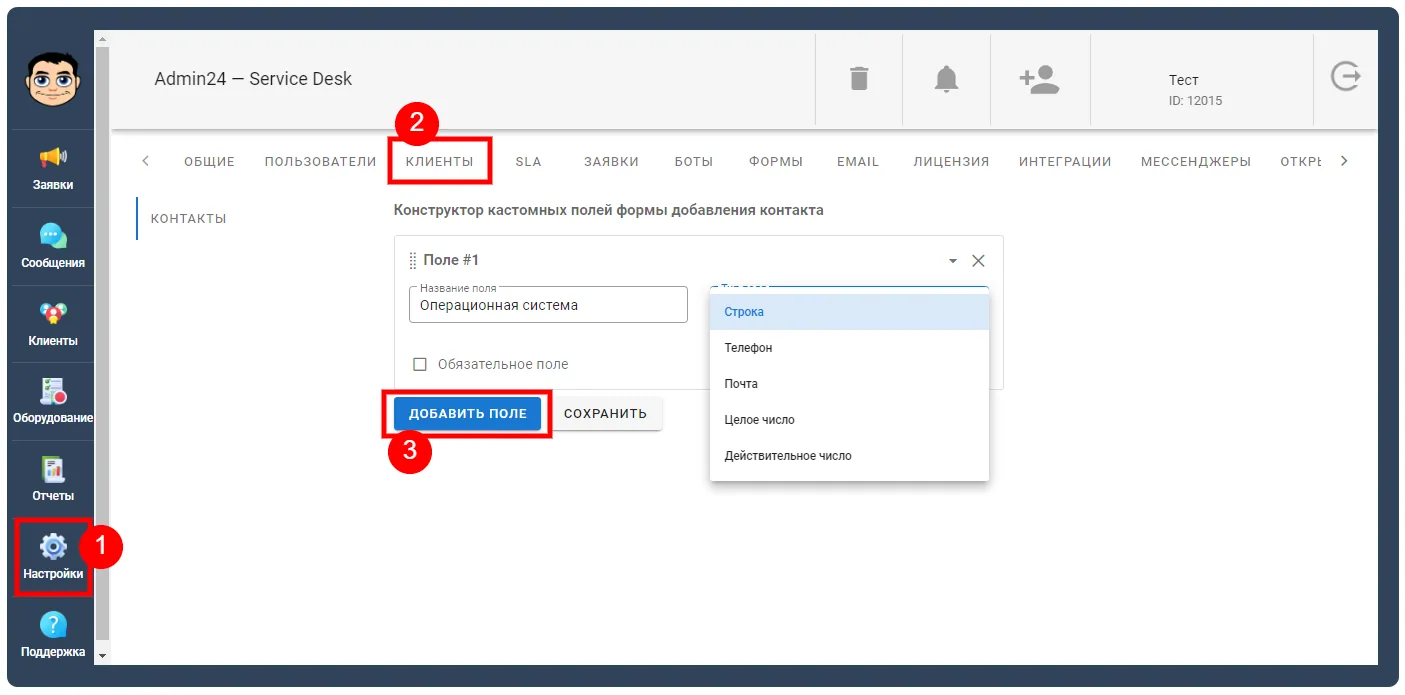Open the Заявки megaphone icon in sidebar

(x=53, y=158)
